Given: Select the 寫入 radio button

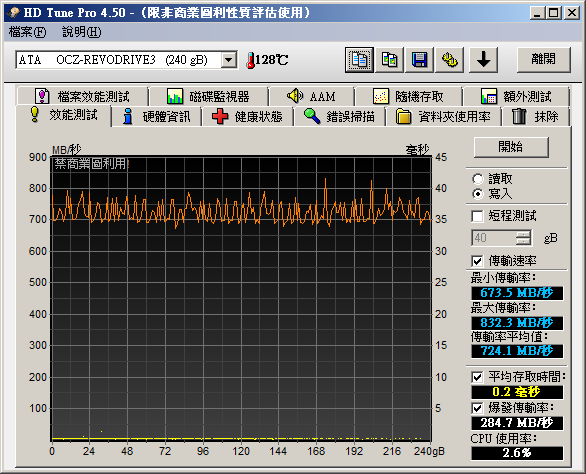Looking at the screenshot, I should pyautogui.click(x=478, y=194).
